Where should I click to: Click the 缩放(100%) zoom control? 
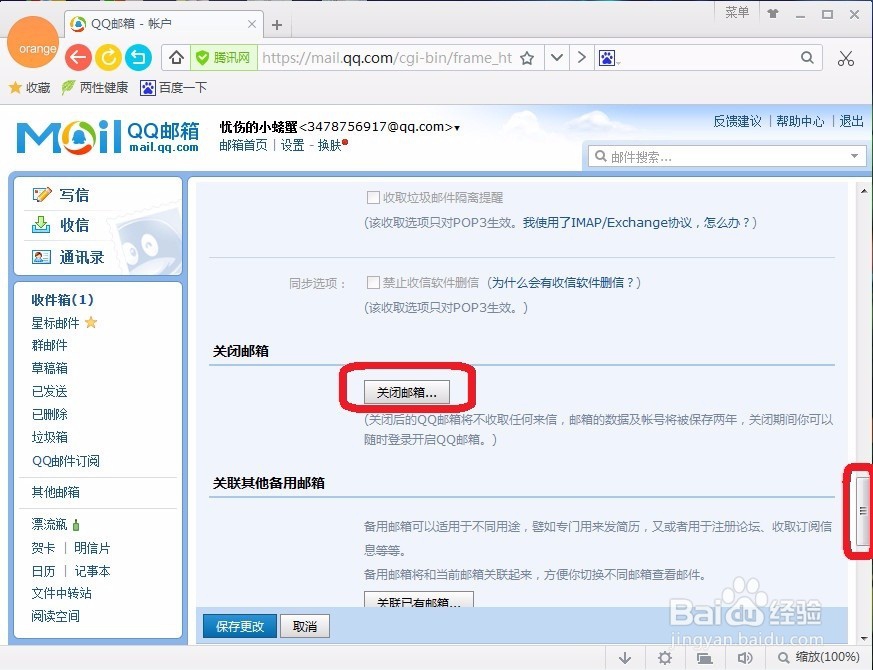(x=822, y=658)
